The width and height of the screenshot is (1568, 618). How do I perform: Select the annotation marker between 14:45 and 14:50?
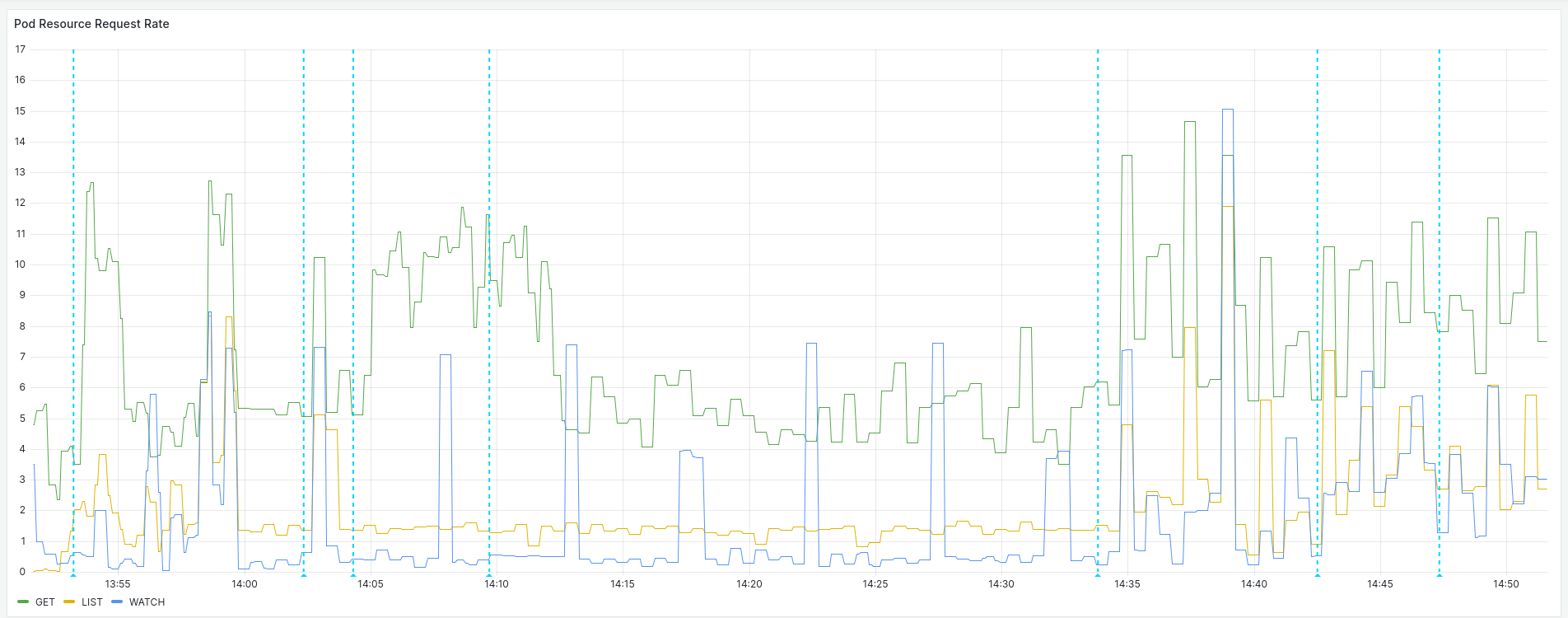point(1440,574)
